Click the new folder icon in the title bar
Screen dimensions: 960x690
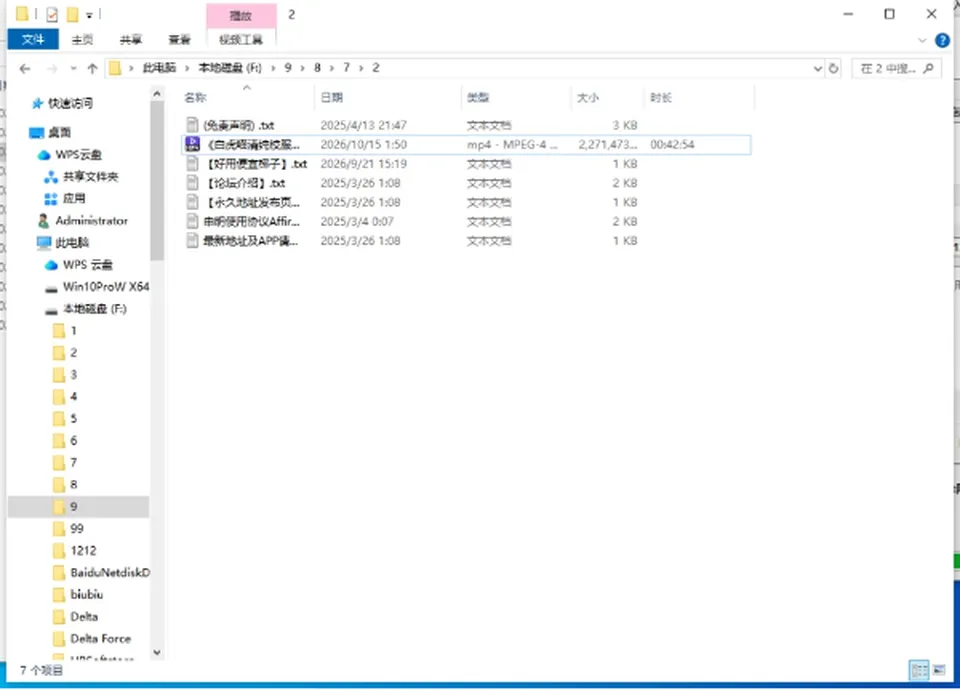pos(73,14)
